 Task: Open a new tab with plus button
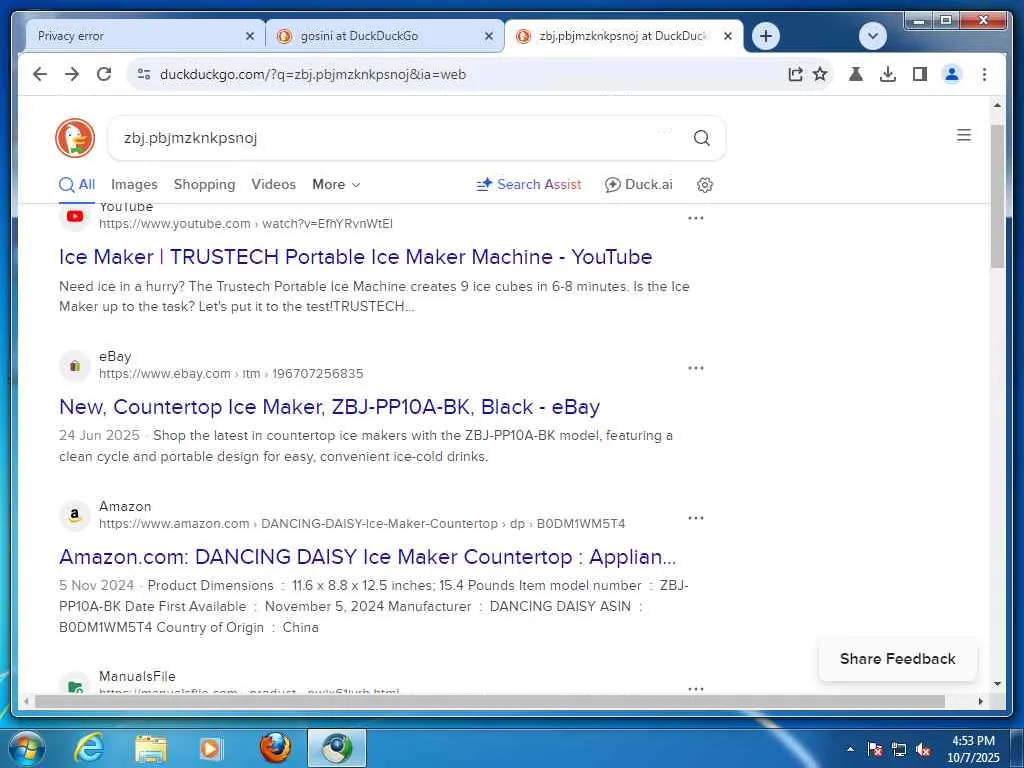(x=766, y=36)
